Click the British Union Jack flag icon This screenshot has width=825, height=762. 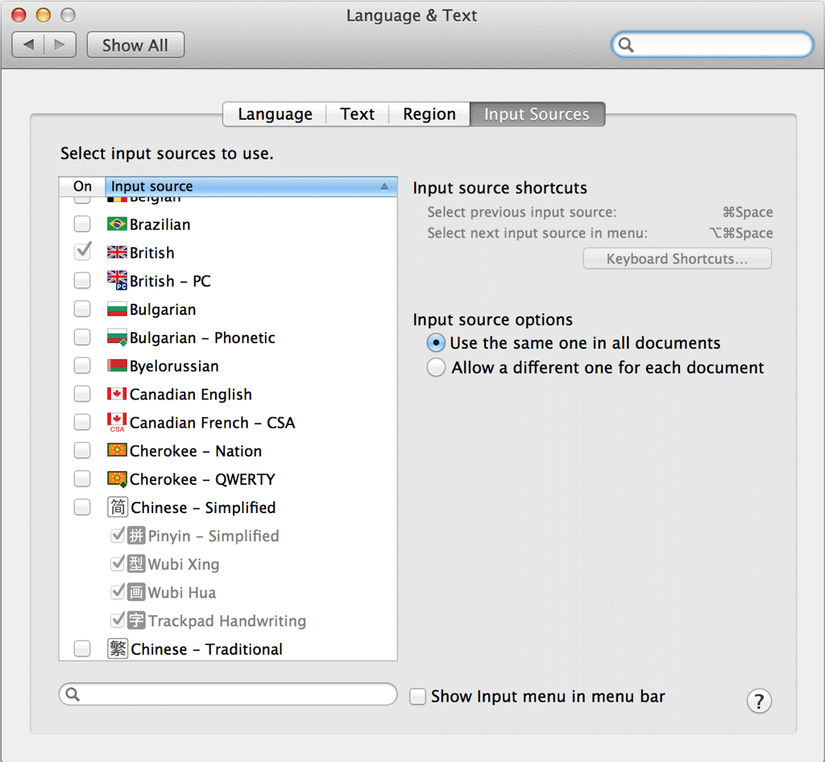[117, 253]
